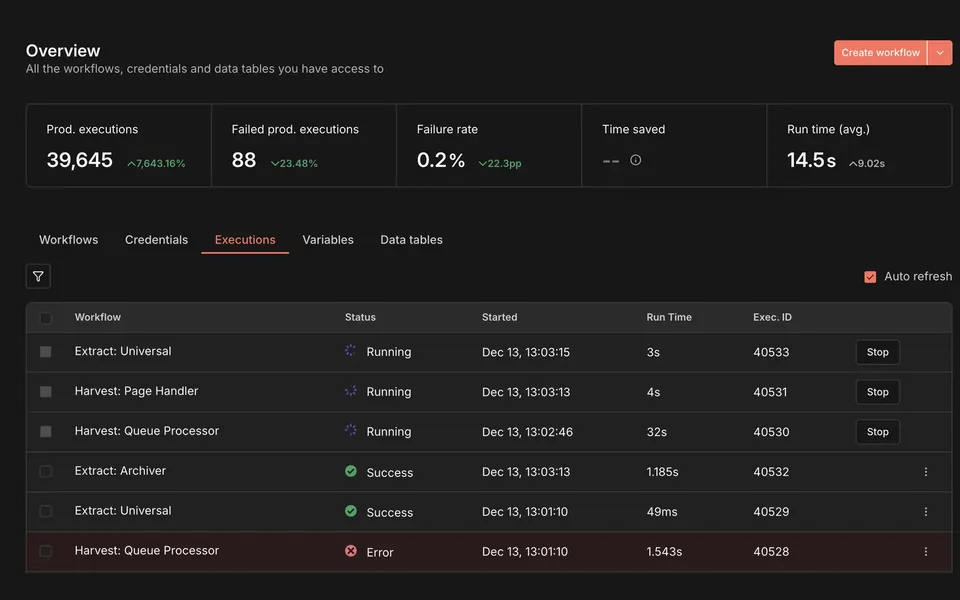Stop the running Extract: Universal execution

[x=877, y=352]
